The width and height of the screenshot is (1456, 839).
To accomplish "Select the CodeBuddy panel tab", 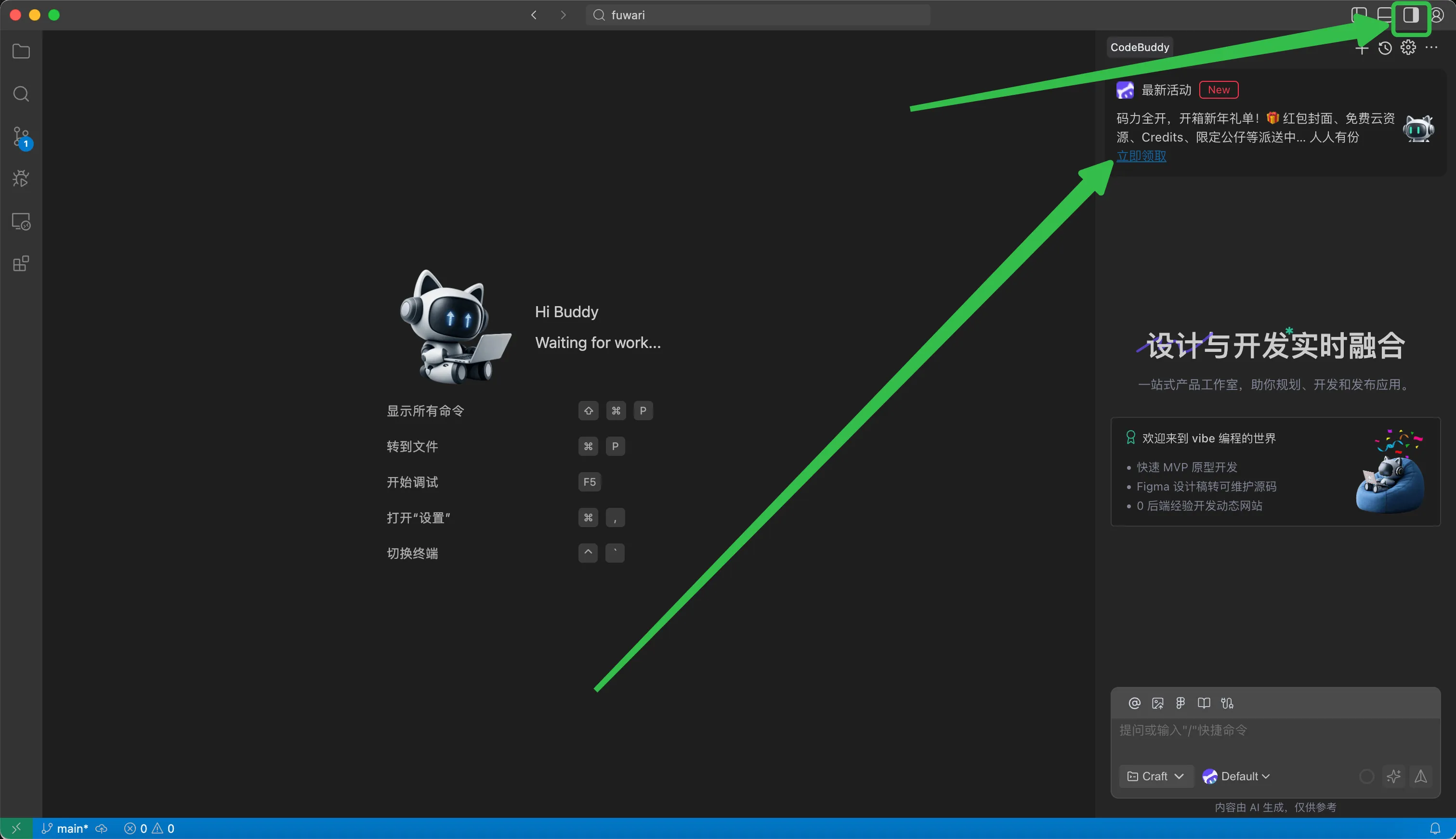I will pos(1140,47).
